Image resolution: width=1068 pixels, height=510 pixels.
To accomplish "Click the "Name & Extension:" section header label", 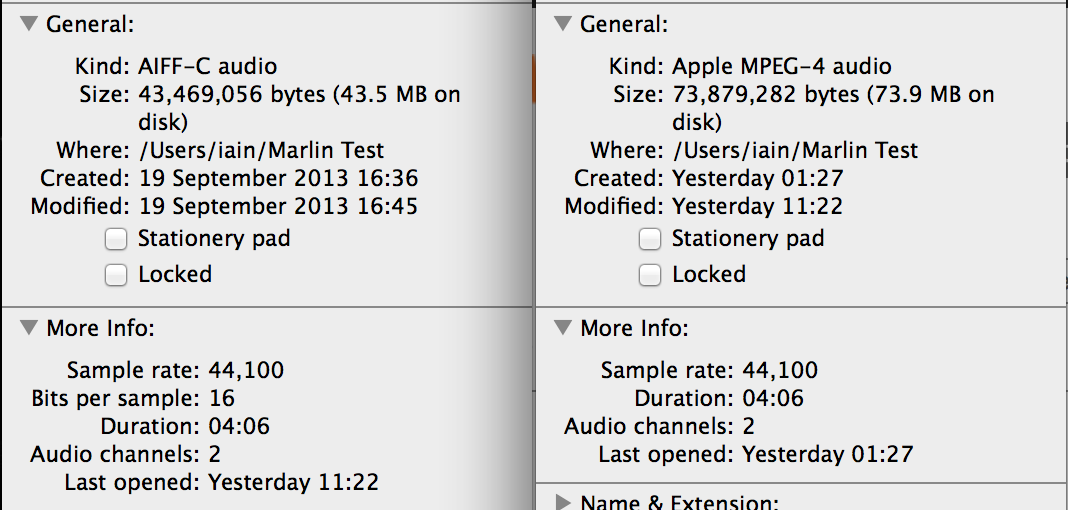I will (679, 501).
